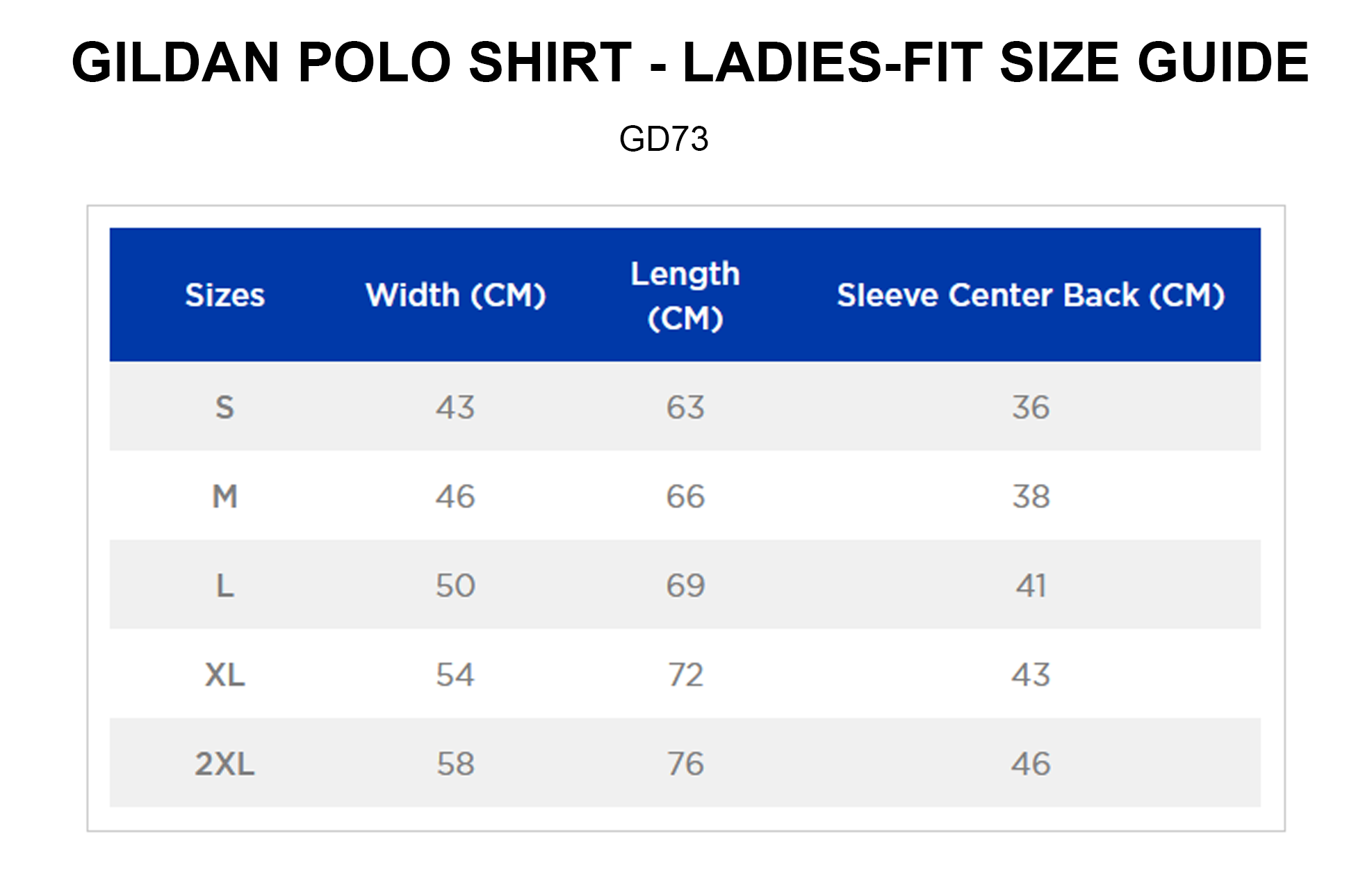
Task: Click the length value 63 for size S
Action: click(x=685, y=407)
